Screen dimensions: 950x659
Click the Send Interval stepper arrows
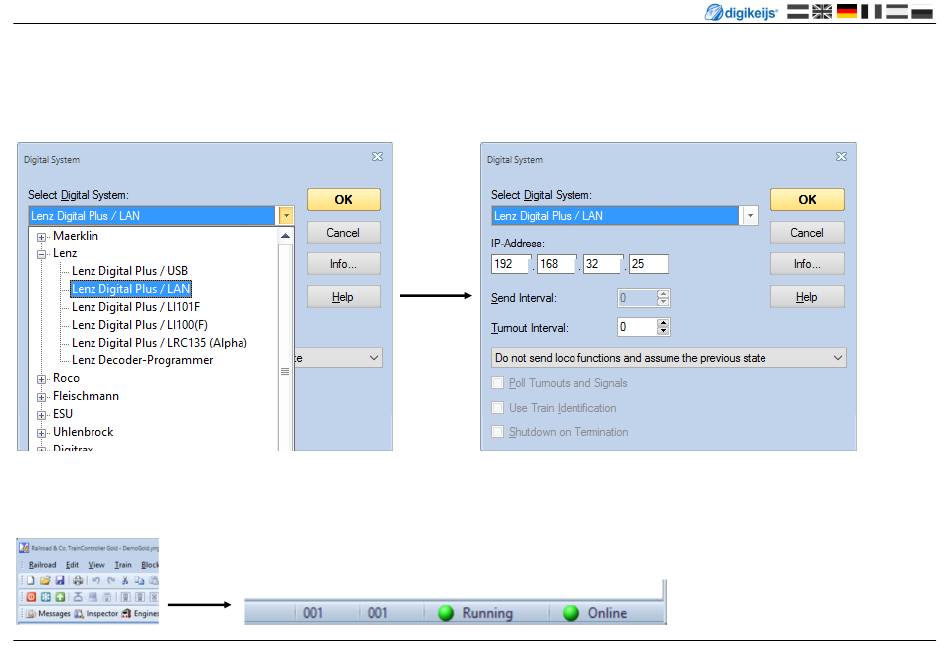(x=663, y=297)
